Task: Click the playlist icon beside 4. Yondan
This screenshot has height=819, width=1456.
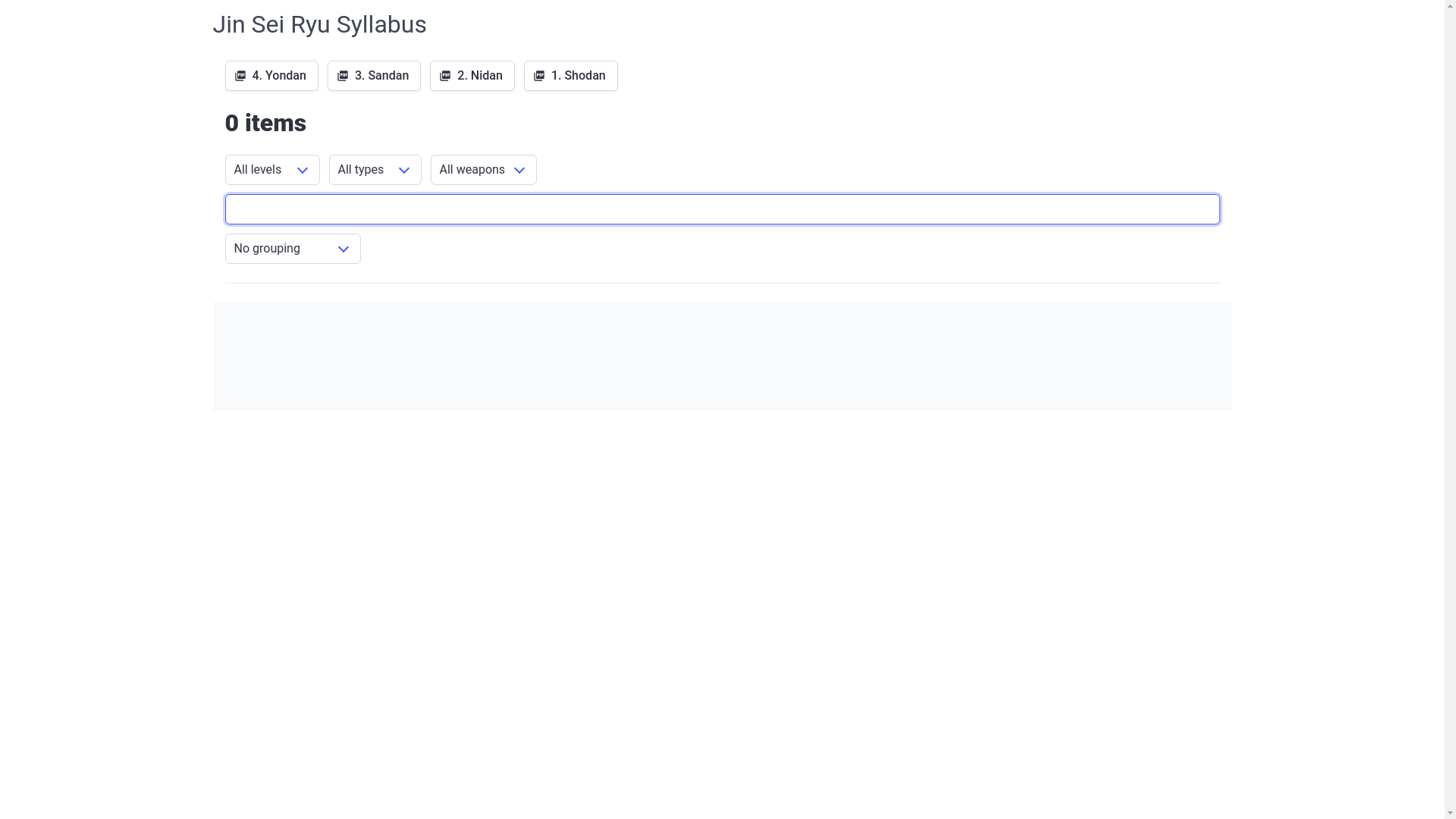Action: coord(240,76)
